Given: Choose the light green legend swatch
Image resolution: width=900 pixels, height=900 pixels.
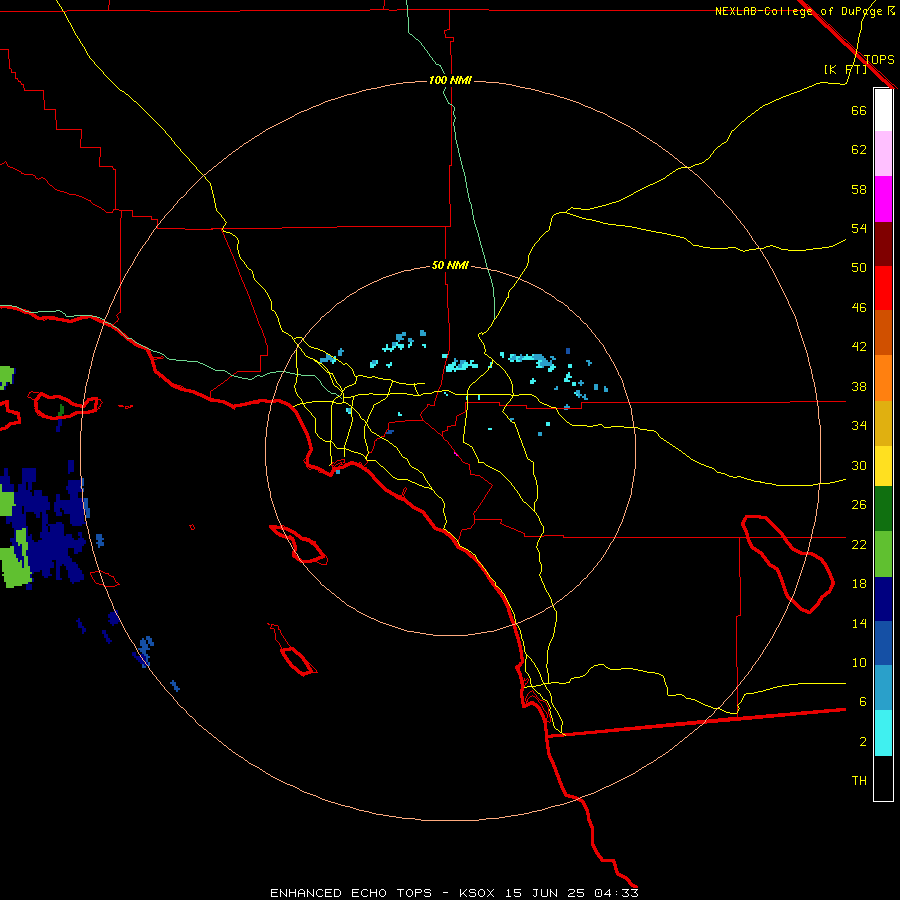Looking at the screenshot, I should point(883,554).
